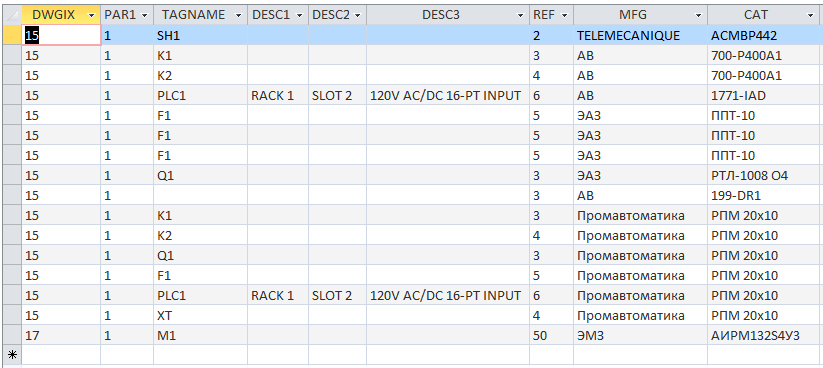This screenshot has width=823, height=368.
Task: Click the DWGIX edit field in the SH1 row
Action: [x=61, y=35]
